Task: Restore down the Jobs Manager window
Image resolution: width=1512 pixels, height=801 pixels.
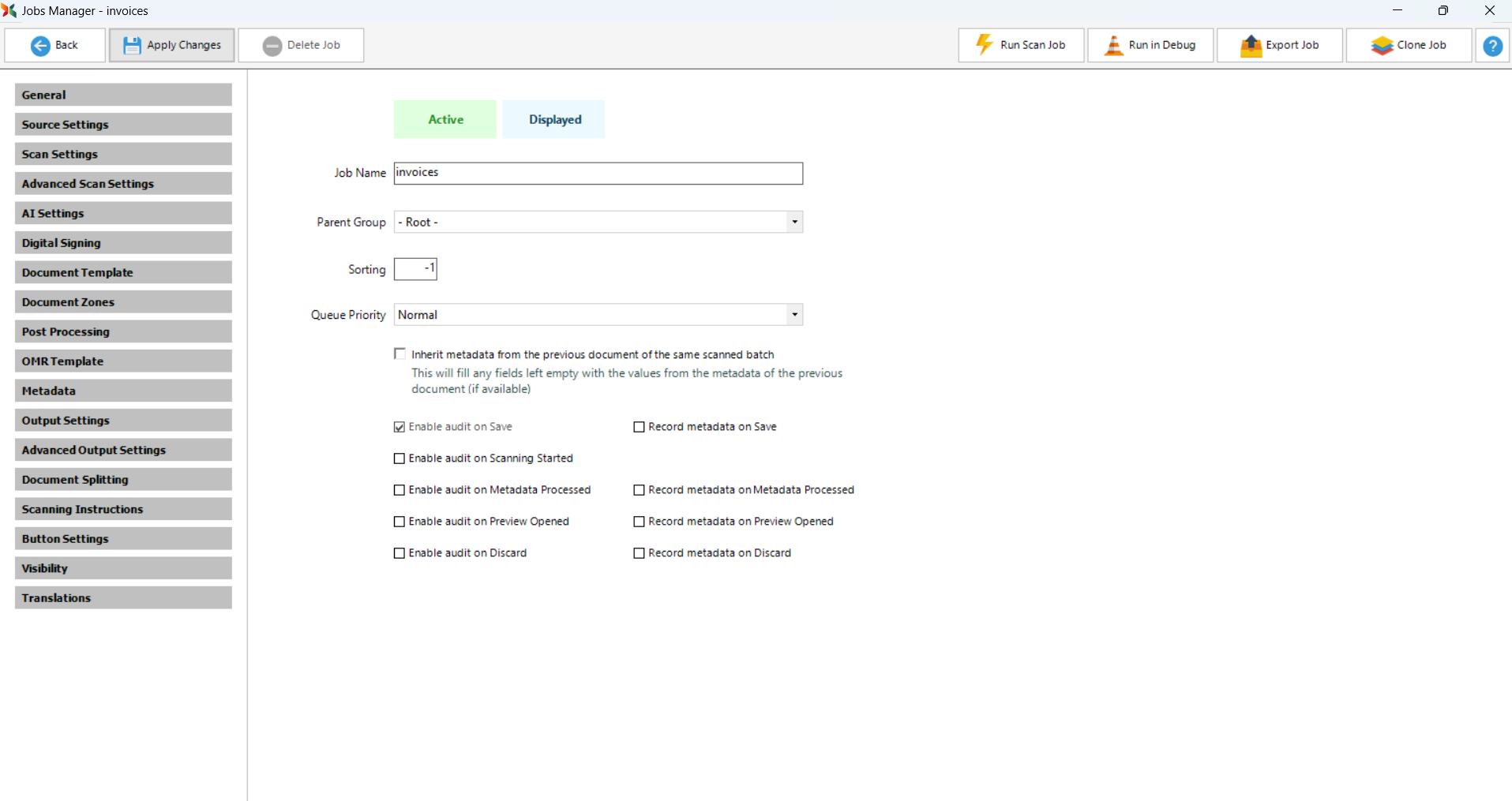Action: click(x=1443, y=10)
